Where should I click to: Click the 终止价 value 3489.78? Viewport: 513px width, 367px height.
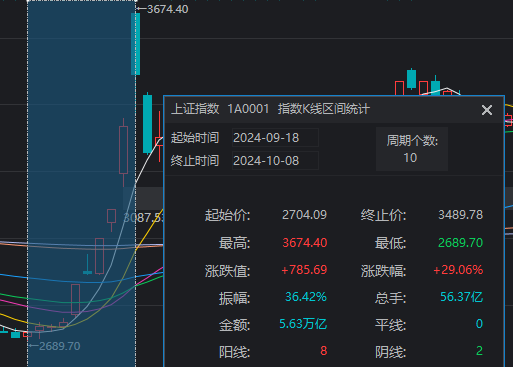(x=460, y=215)
